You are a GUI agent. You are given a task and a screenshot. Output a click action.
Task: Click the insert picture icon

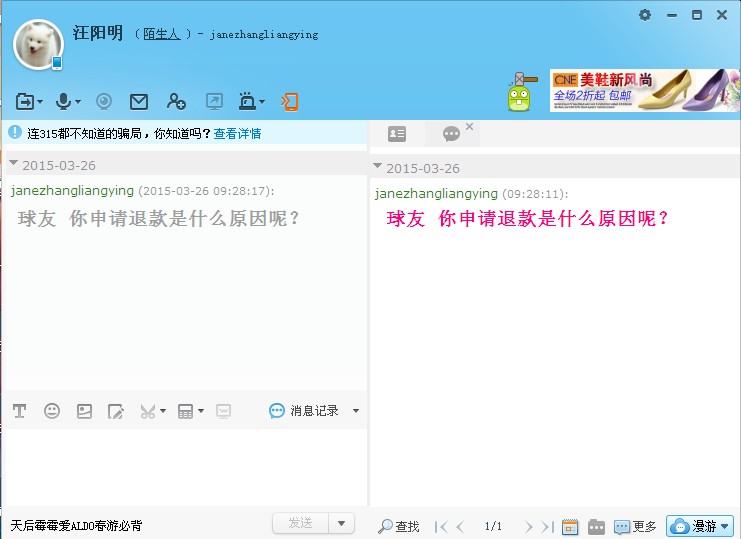(84, 411)
